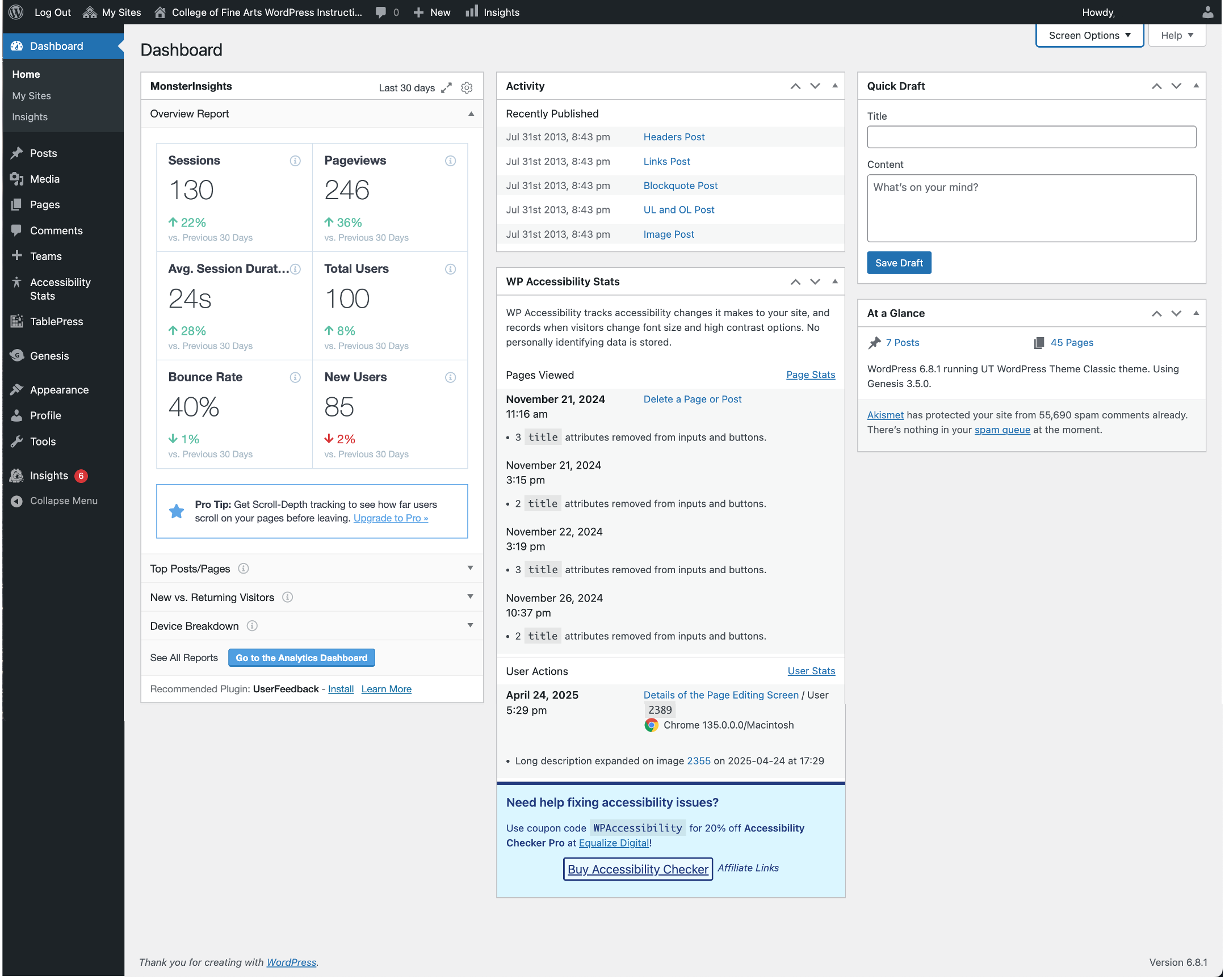
Task: Expand the Top Posts/Pages section
Action: tap(470, 568)
